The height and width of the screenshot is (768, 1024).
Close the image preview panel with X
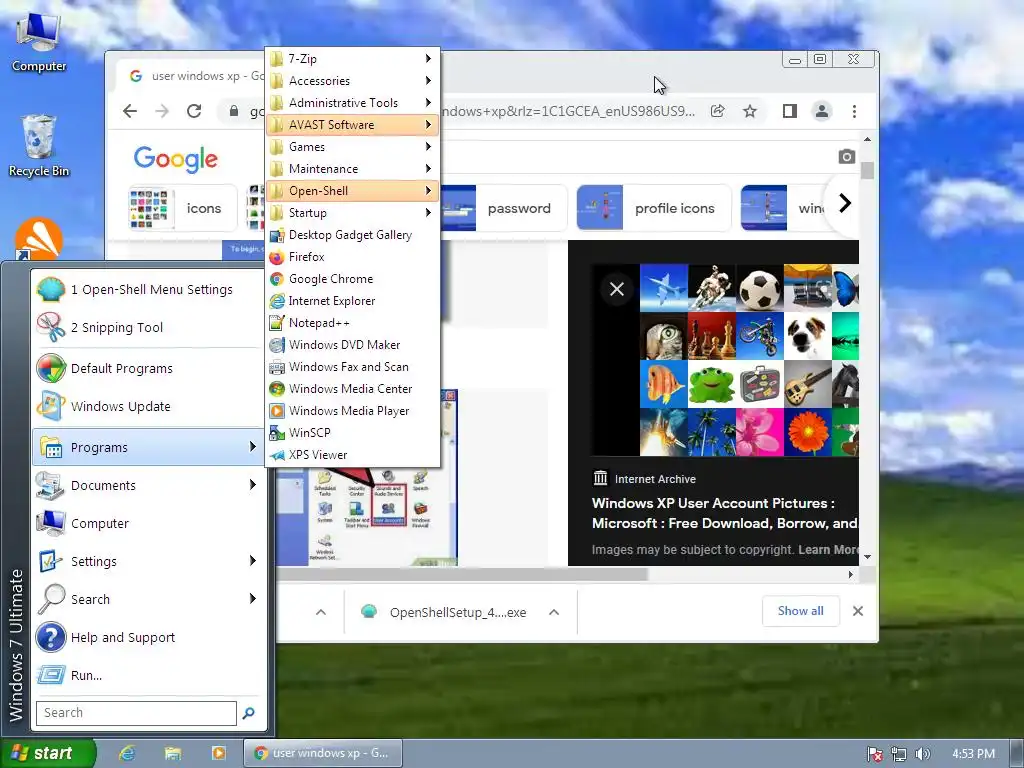(x=616, y=289)
